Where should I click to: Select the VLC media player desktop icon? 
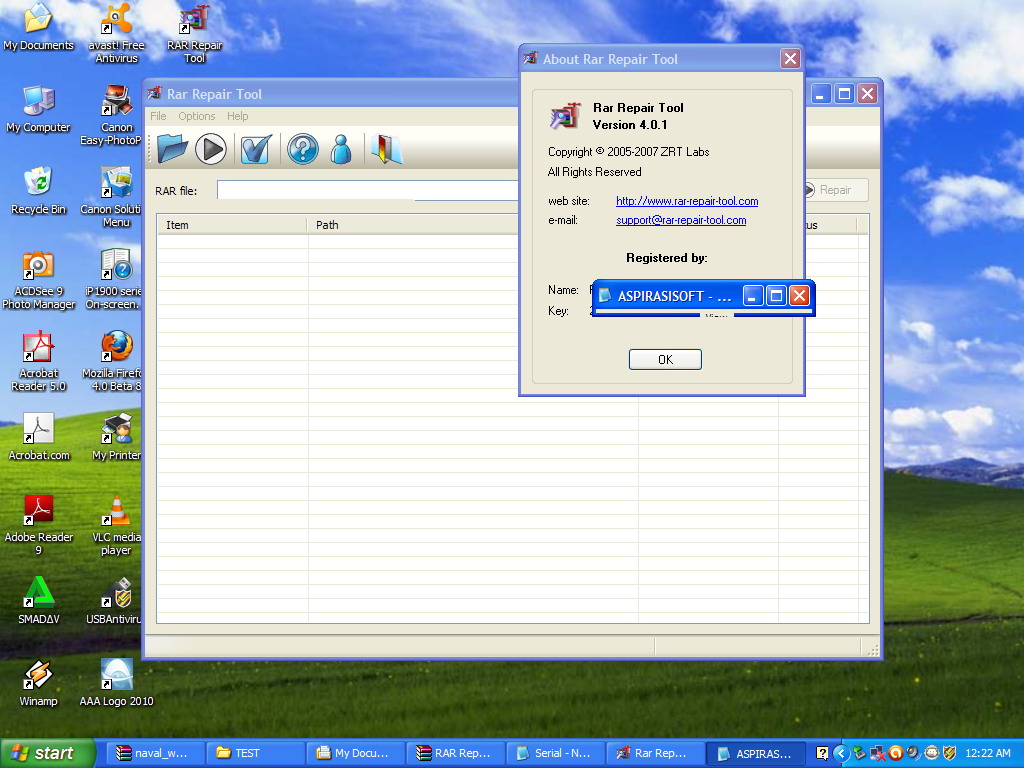coord(116,525)
